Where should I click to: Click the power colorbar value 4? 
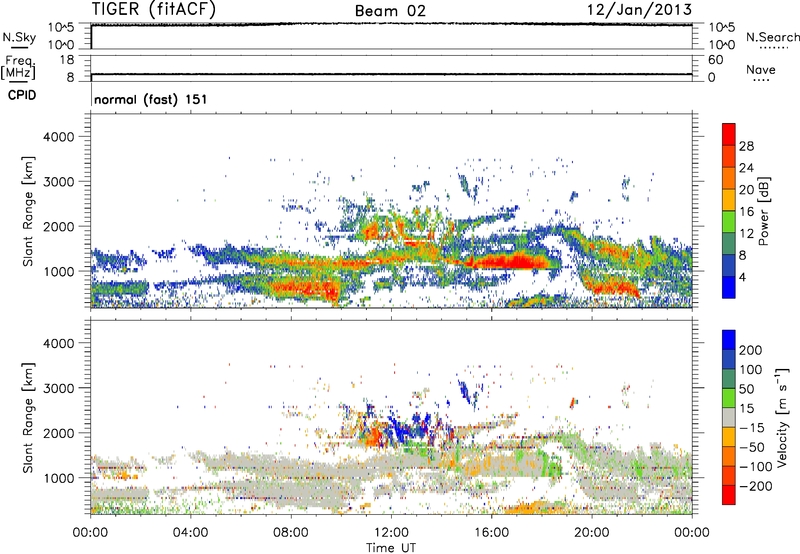[x=743, y=277]
